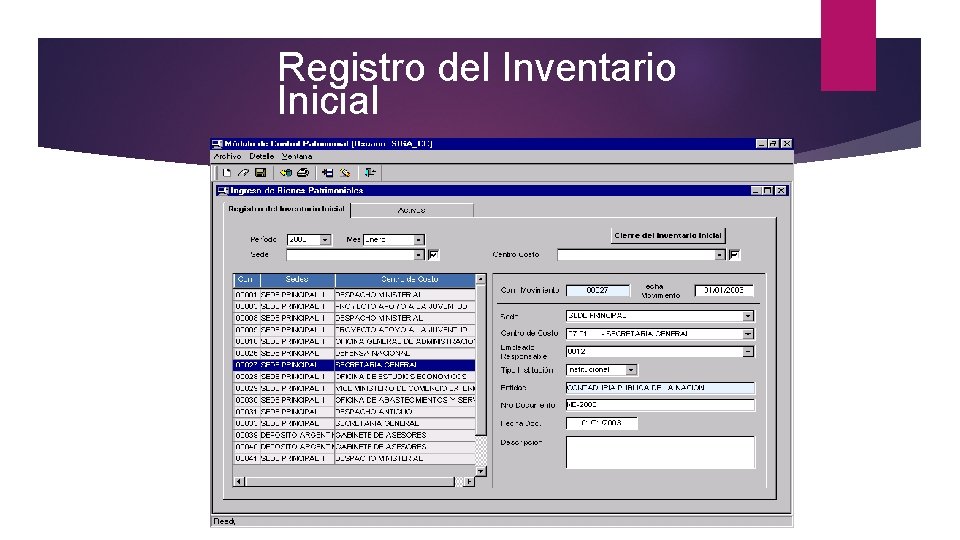Click the list's scroll up arrow
This screenshot has width=960, height=540.
[x=481, y=279]
